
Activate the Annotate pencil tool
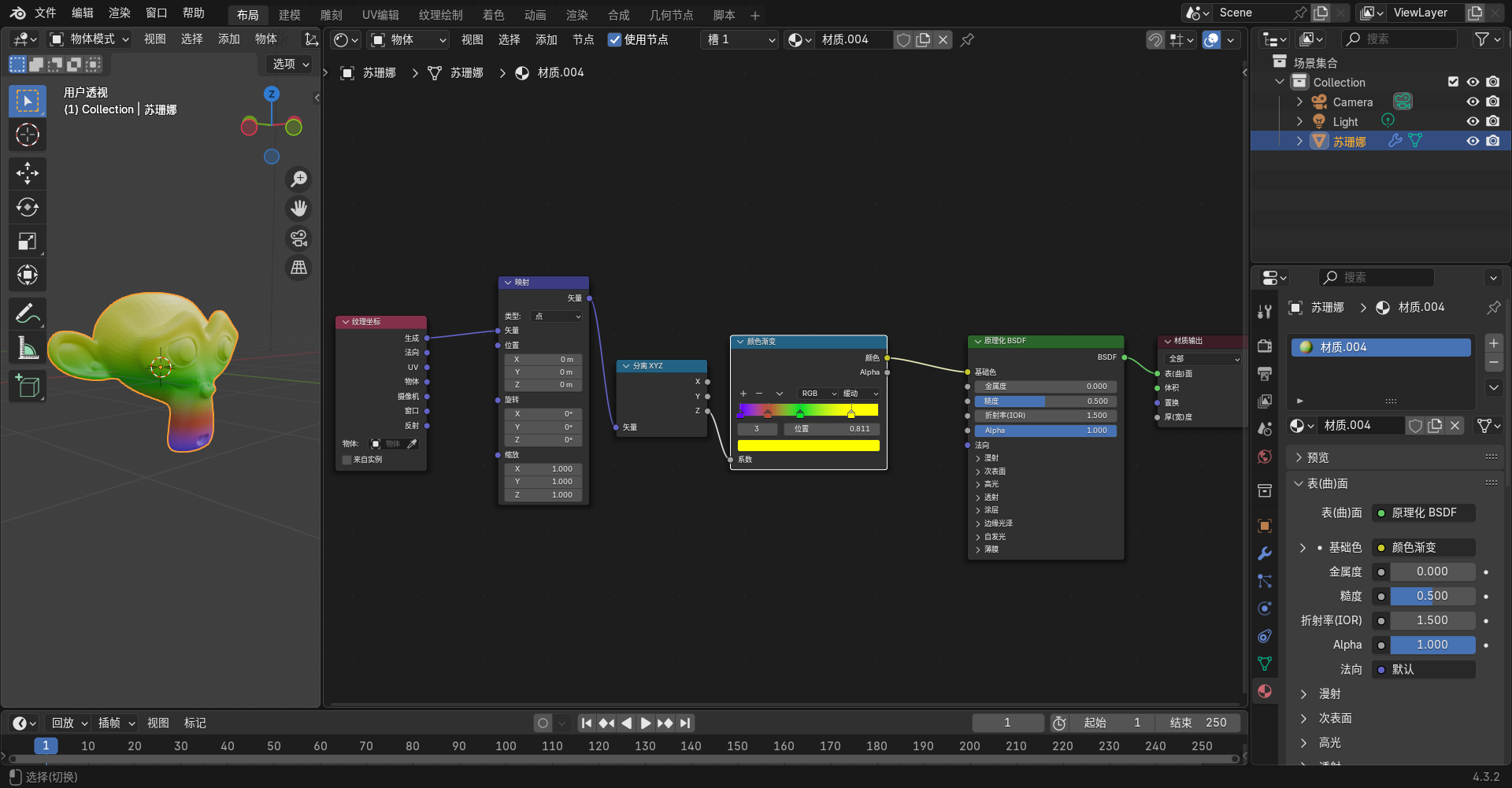click(x=28, y=313)
